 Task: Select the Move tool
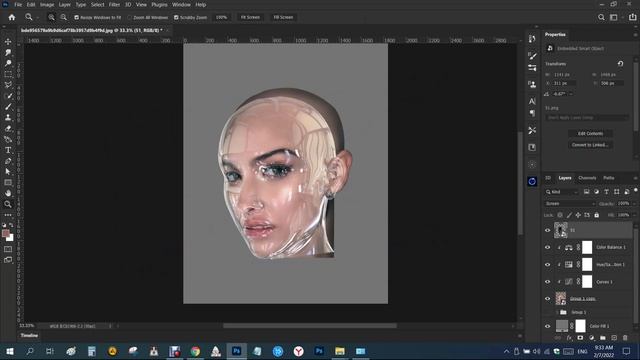click(8, 42)
